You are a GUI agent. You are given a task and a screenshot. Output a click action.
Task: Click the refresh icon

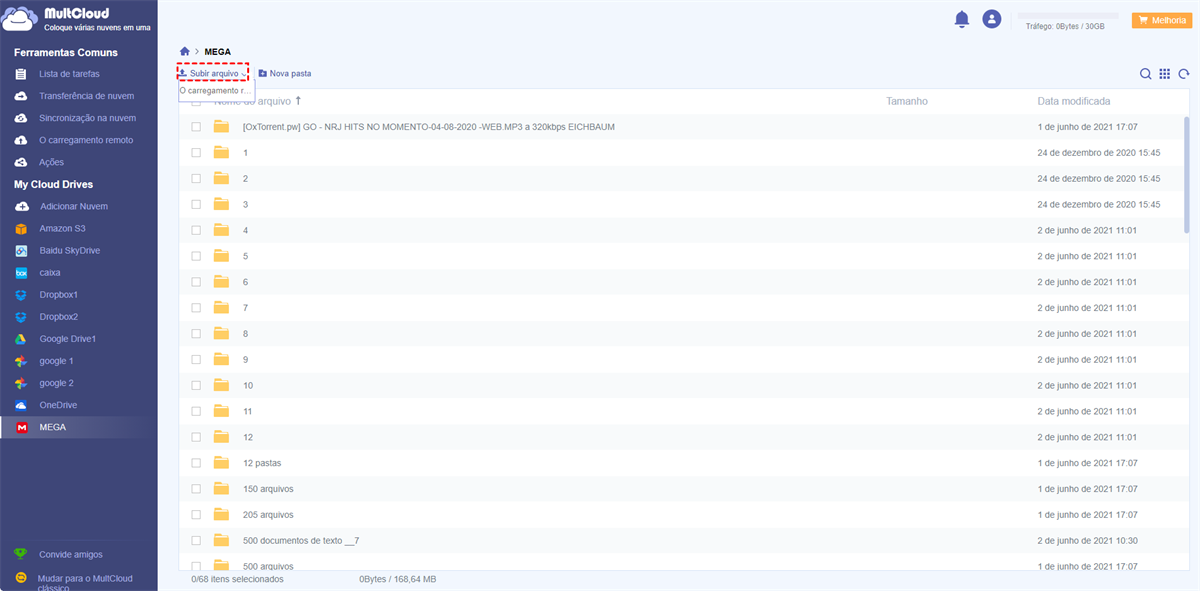tap(1184, 74)
